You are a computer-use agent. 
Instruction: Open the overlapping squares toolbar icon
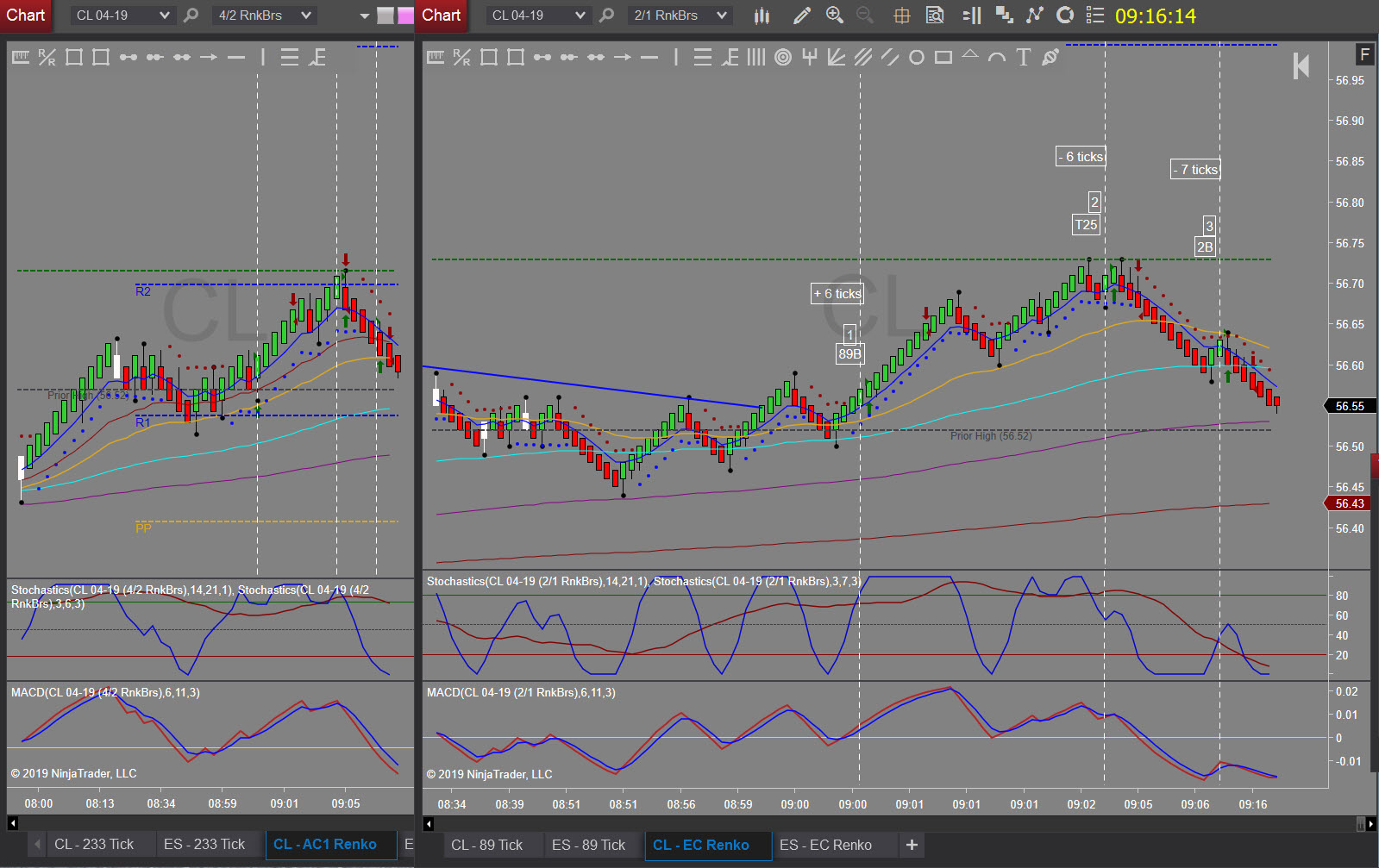tap(1004, 16)
